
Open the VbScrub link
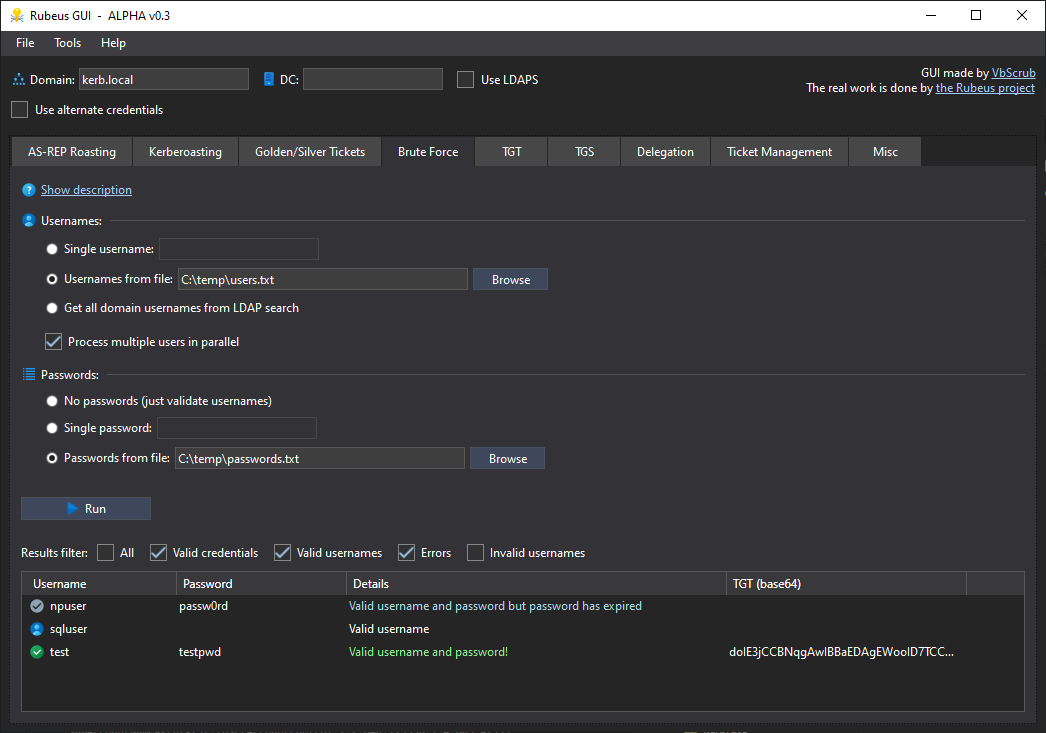(x=1013, y=73)
